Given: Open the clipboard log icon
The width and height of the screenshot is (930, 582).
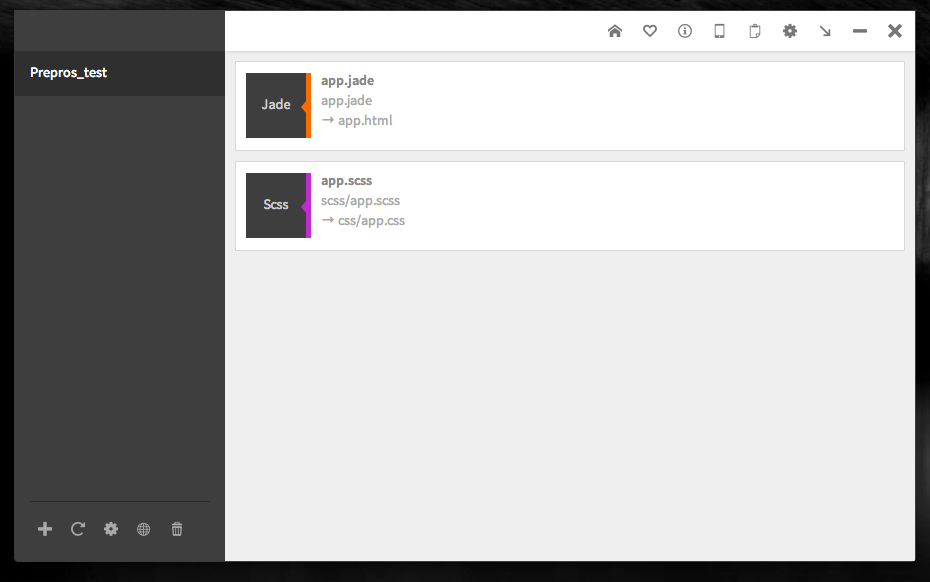Looking at the screenshot, I should (x=755, y=31).
